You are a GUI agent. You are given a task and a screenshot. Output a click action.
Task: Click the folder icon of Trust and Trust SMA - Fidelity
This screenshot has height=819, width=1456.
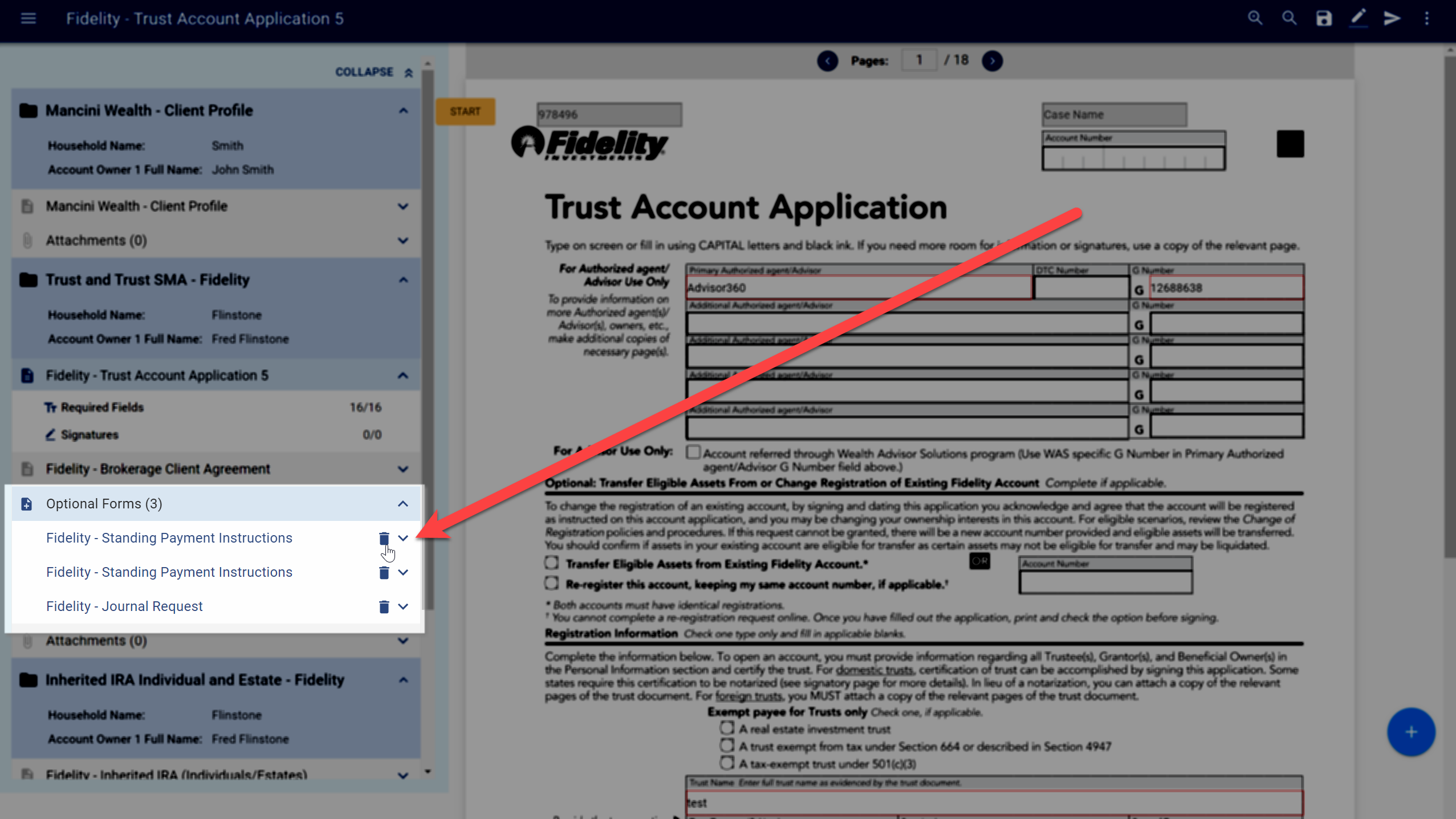click(x=29, y=280)
